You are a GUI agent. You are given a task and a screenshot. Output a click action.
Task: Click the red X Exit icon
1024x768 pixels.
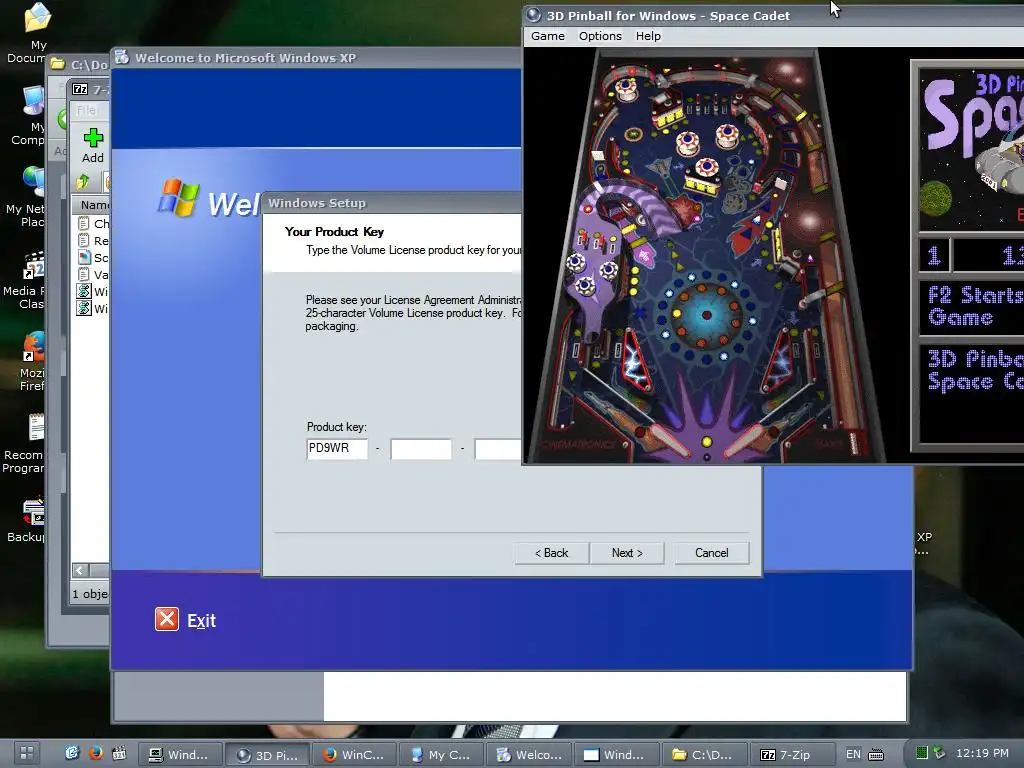click(167, 619)
